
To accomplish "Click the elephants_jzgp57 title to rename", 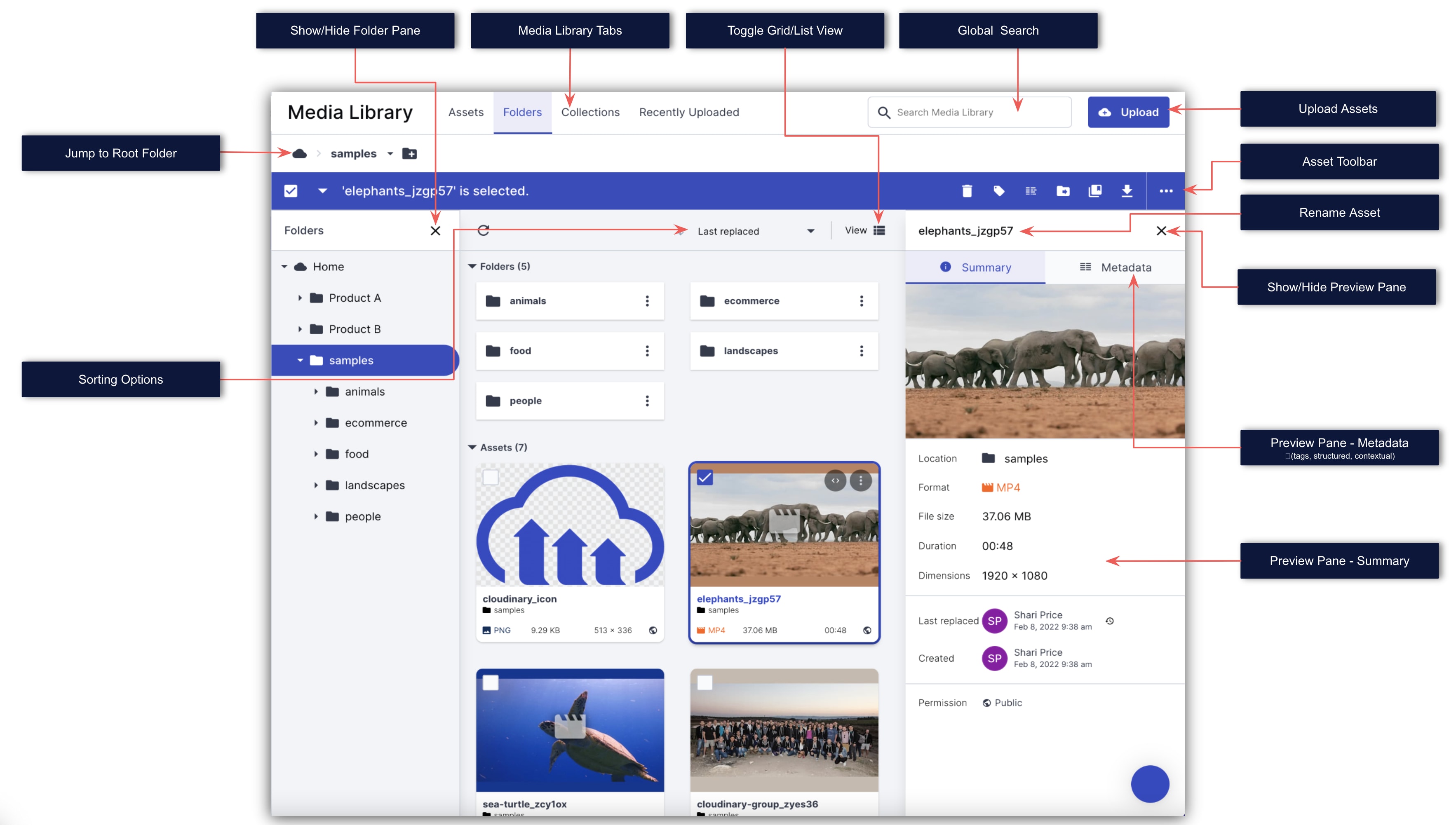I will (x=965, y=231).
